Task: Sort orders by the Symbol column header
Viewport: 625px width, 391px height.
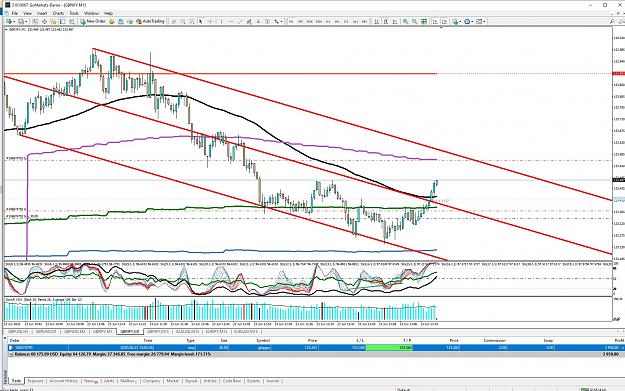Action: tap(263, 341)
